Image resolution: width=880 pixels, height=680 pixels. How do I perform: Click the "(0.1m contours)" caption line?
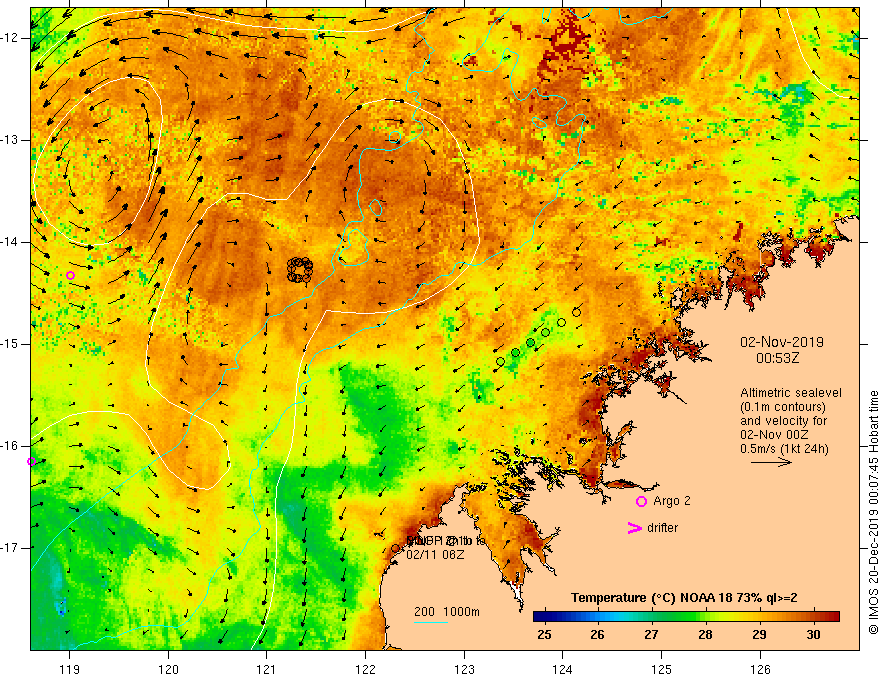tap(783, 407)
